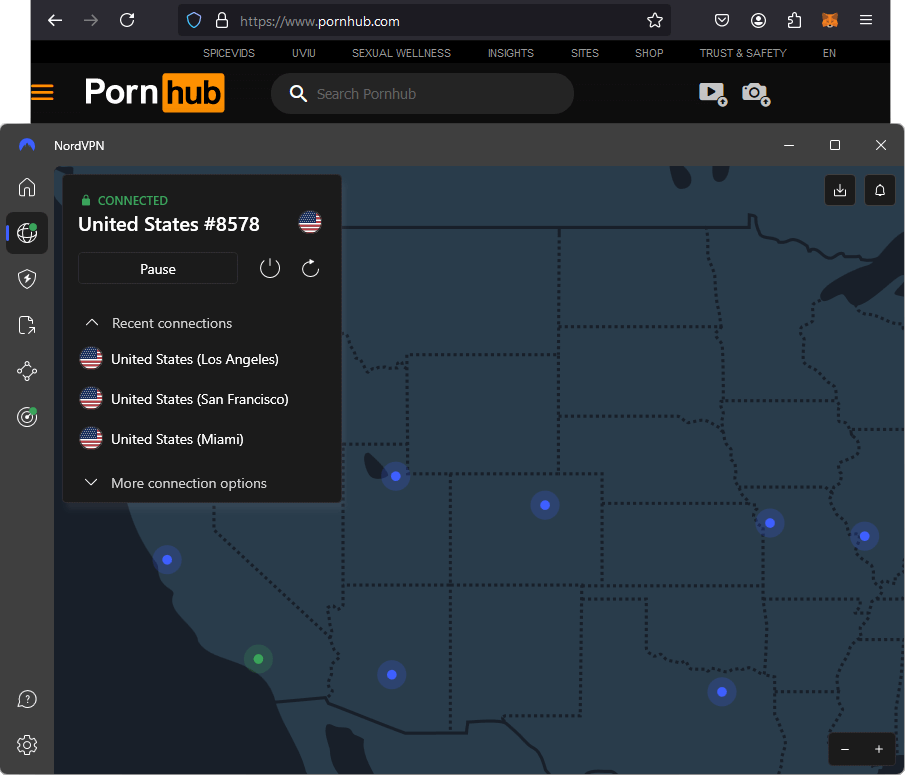Open browser account profile icon
The height and width of the screenshot is (776, 908).
758,21
